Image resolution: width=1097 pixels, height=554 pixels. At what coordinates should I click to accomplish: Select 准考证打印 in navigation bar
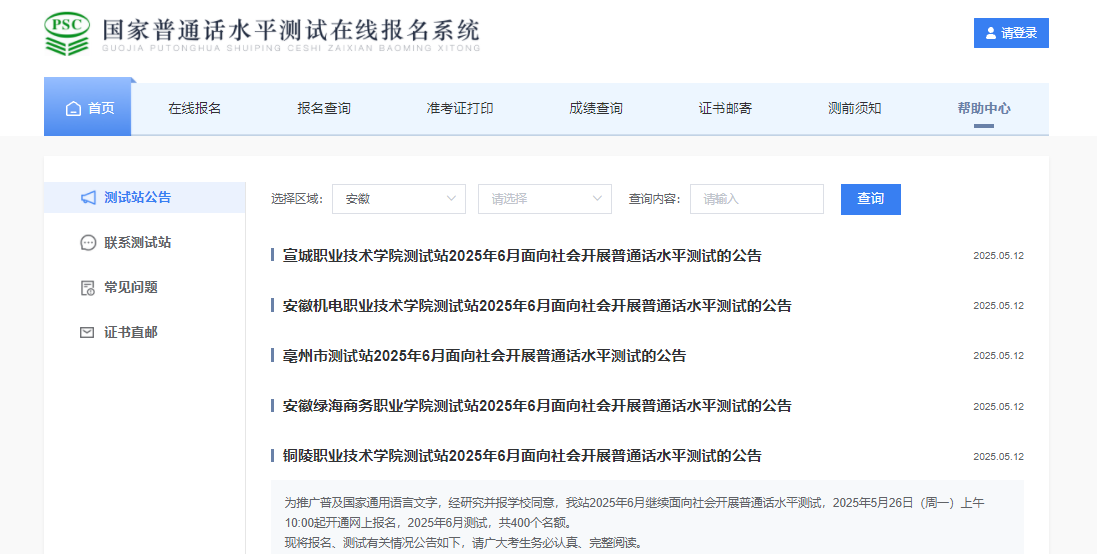tap(460, 108)
